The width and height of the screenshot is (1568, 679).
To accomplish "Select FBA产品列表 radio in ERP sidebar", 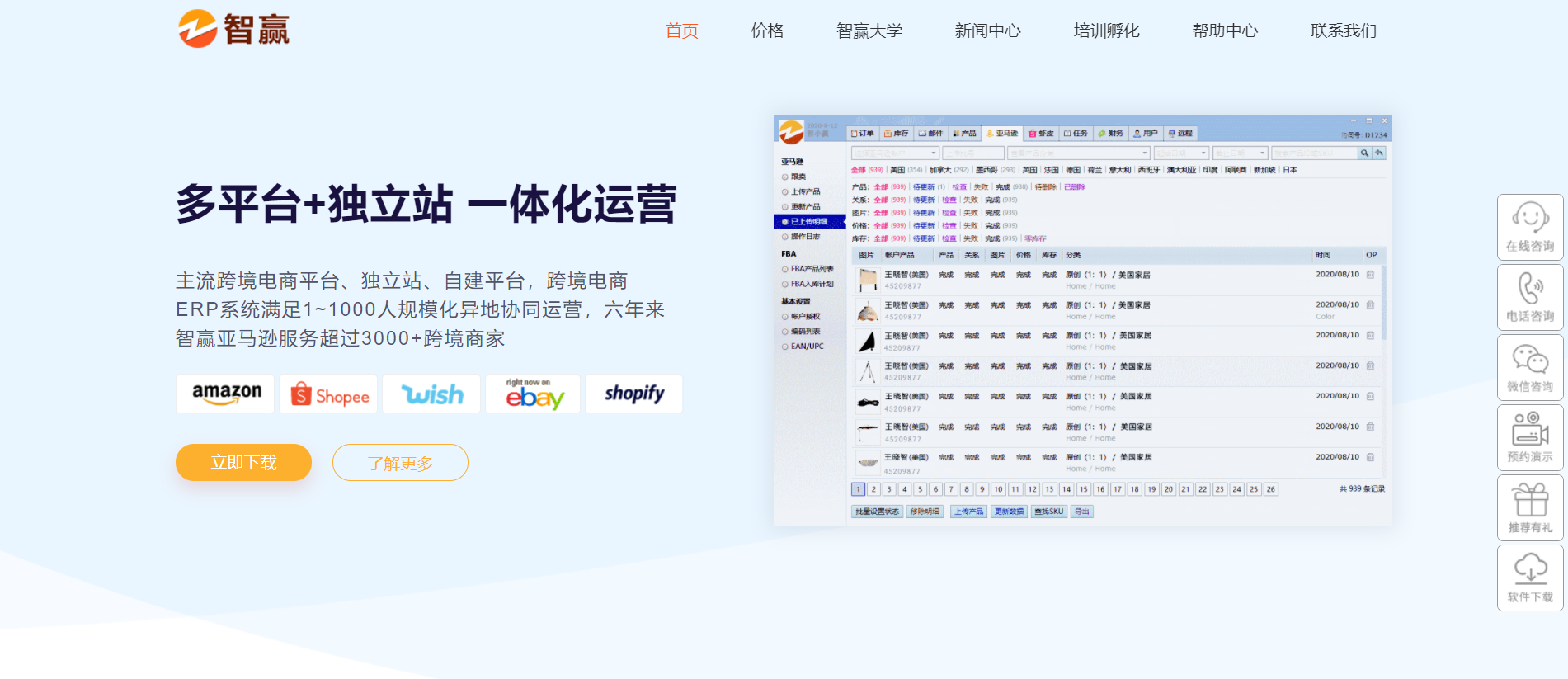I will 785,269.
